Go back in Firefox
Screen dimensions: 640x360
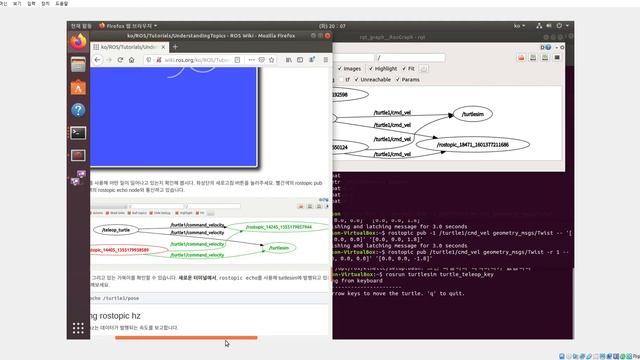tap(97, 60)
